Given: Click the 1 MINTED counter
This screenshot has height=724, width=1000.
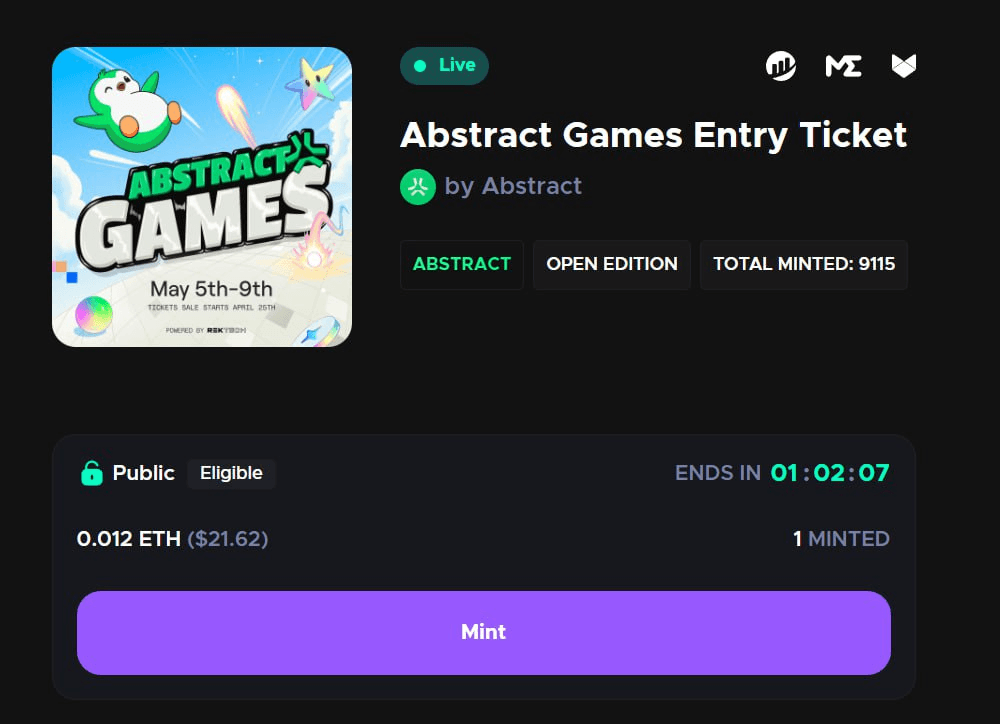Looking at the screenshot, I should click(x=841, y=539).
